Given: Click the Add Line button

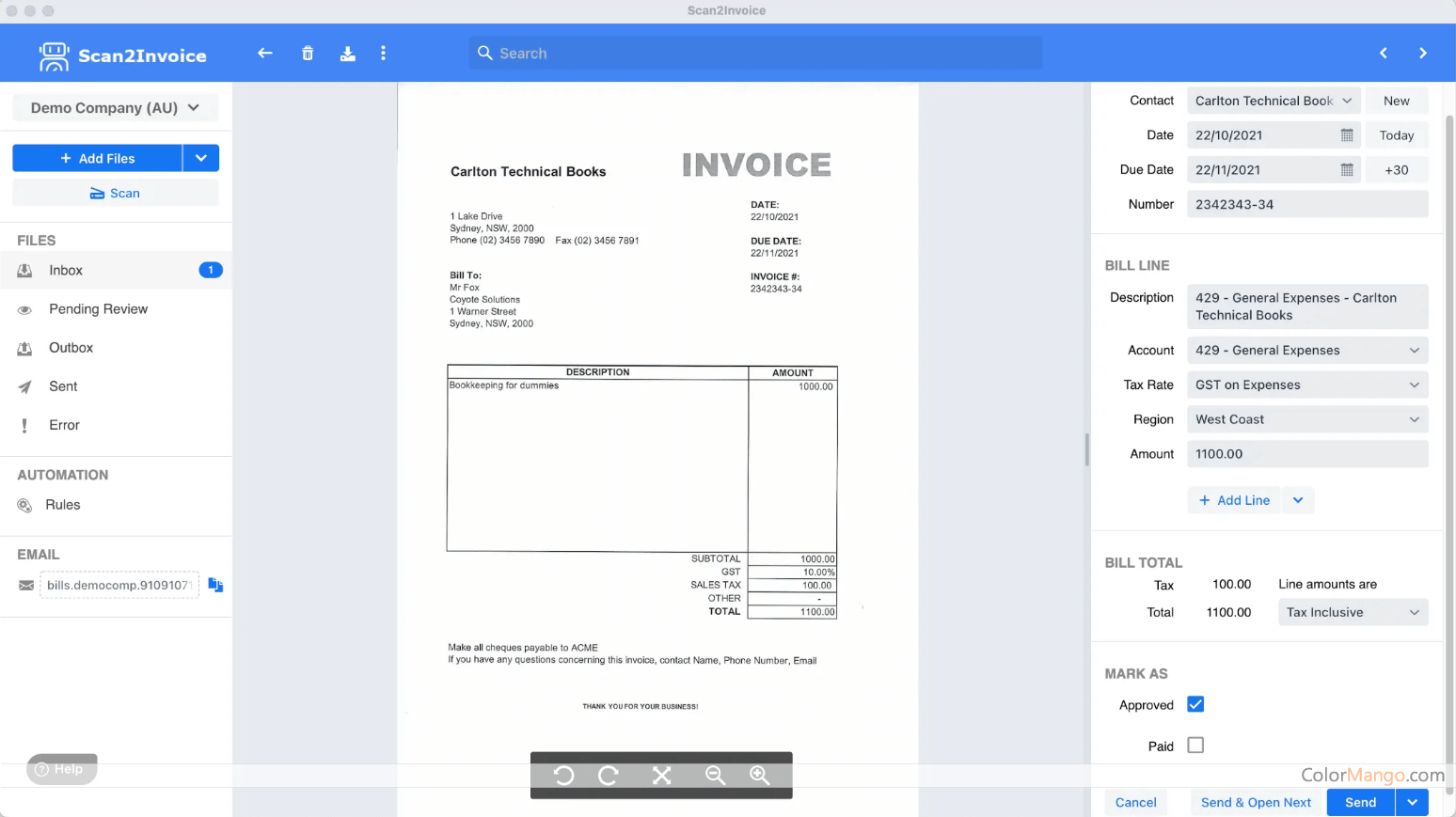Looking at the screenshot, I should click(x=1234, y=500).
